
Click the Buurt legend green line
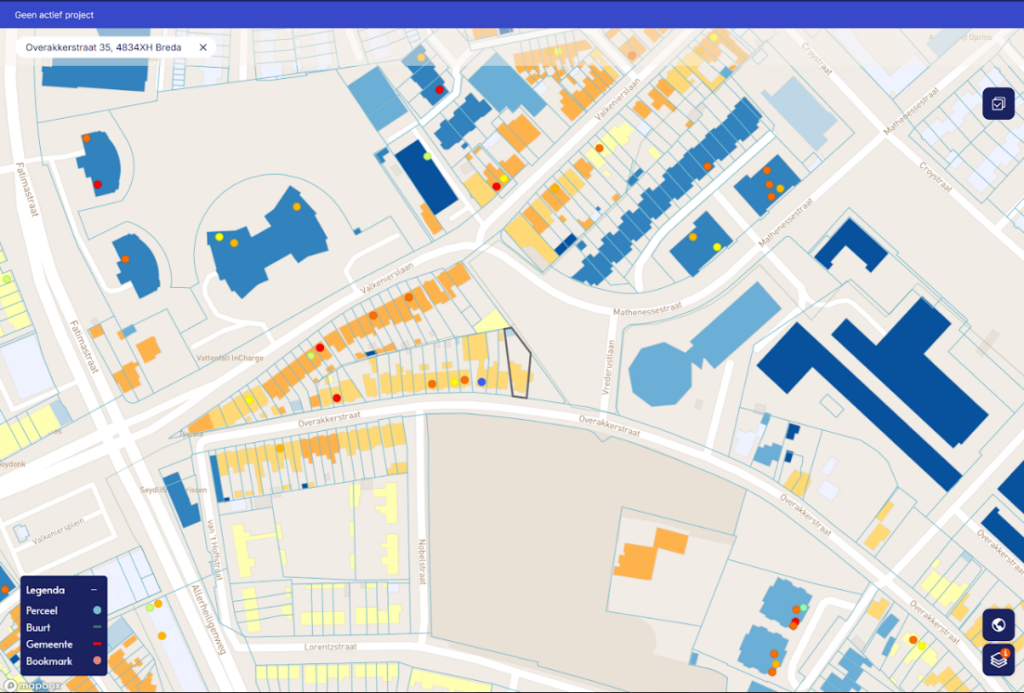coord(97,627)
